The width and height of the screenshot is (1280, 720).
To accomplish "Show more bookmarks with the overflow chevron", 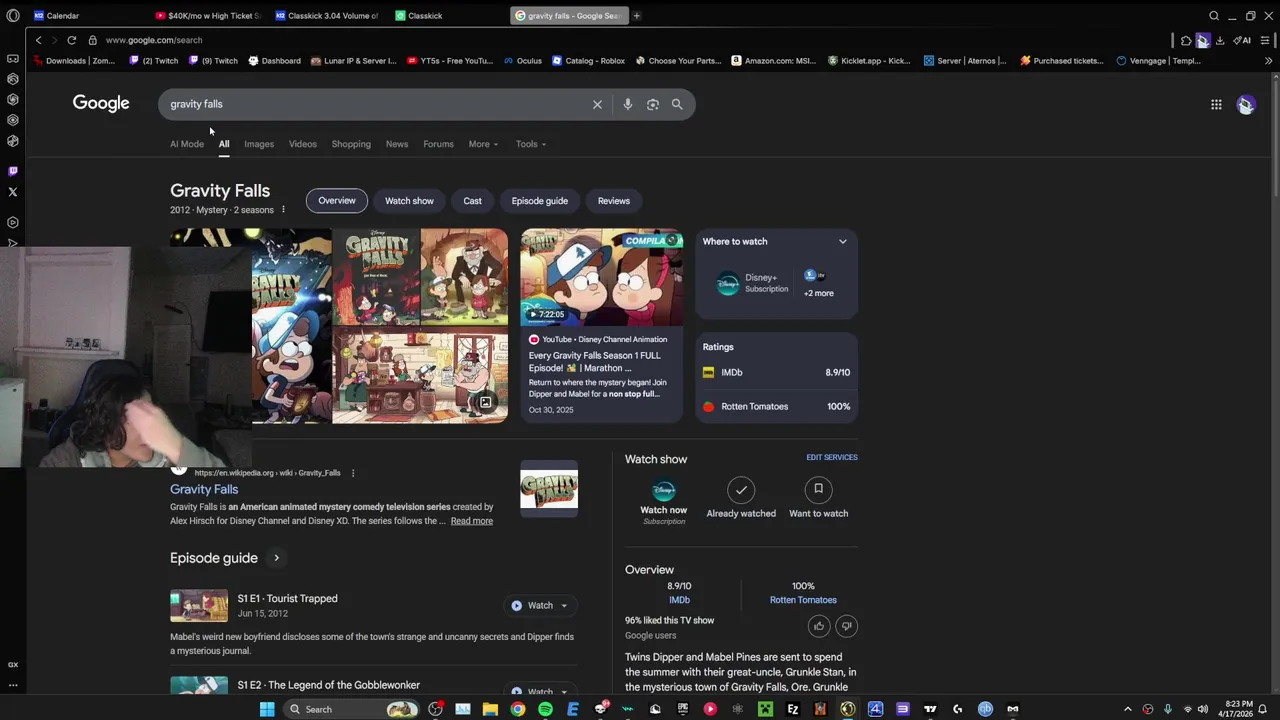I will coord(1268,61).
